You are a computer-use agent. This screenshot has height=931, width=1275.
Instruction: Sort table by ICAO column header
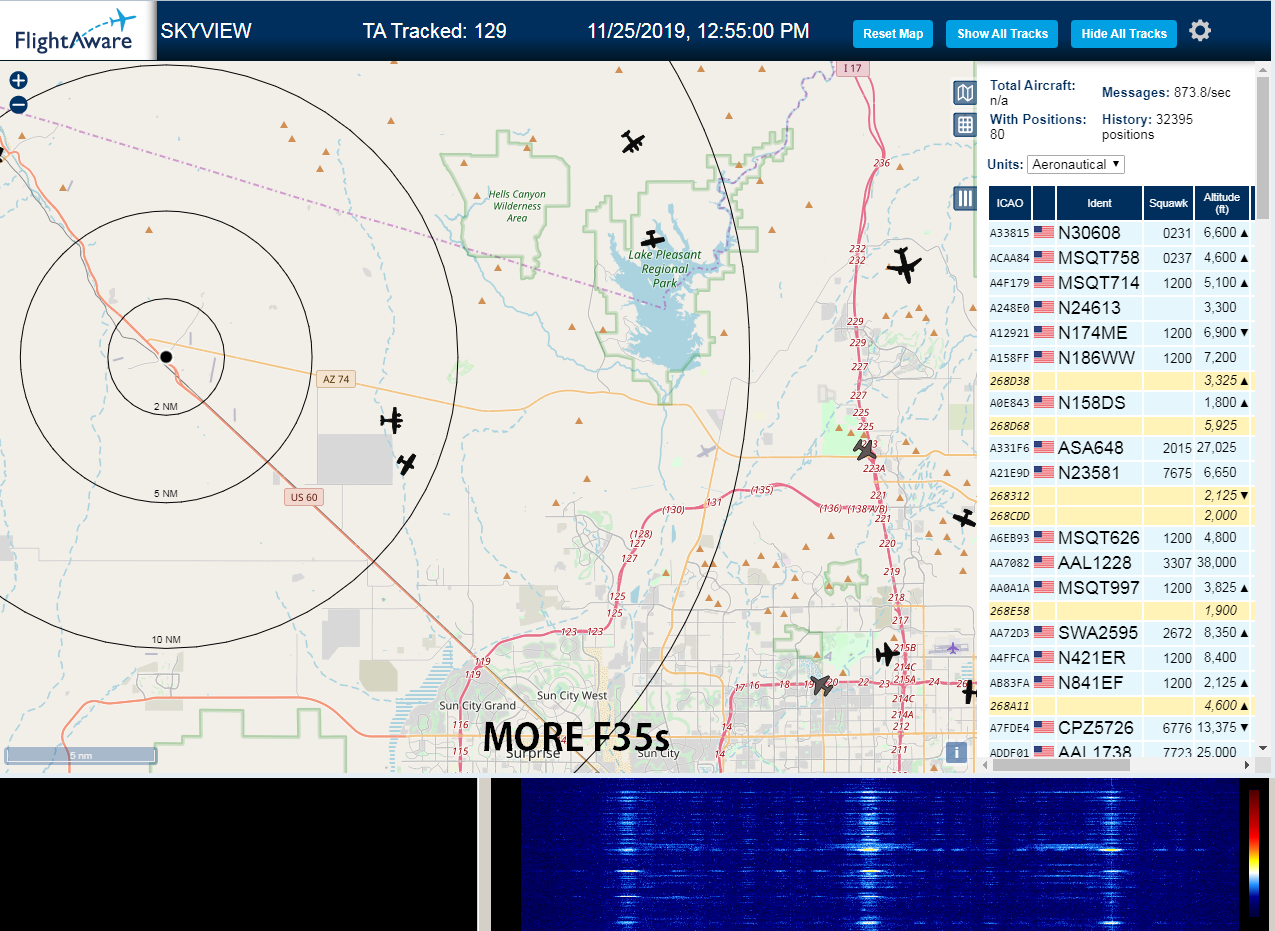coord(1010,203)
